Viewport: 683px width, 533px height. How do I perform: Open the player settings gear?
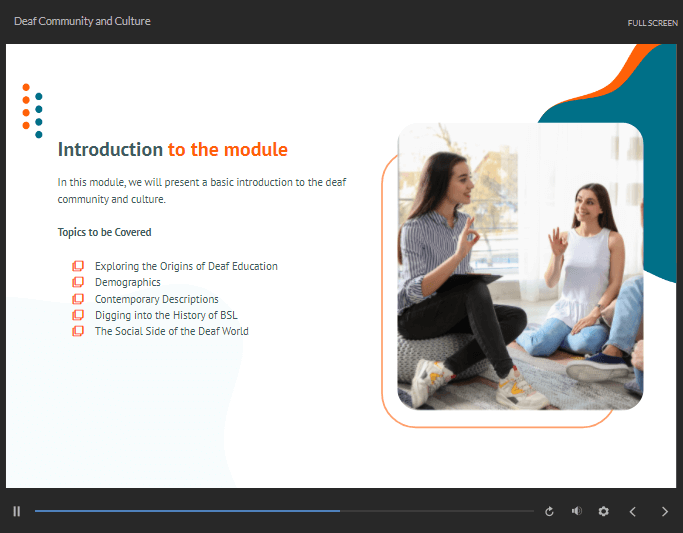[603, 511]
